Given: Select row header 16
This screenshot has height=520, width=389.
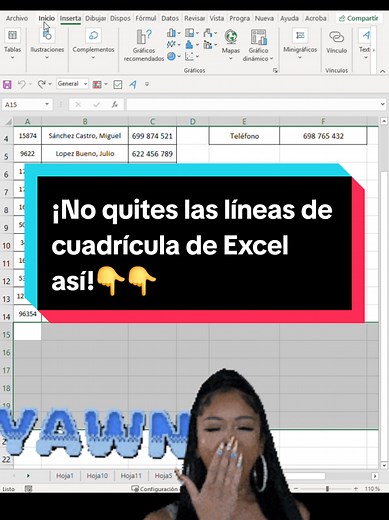Looking at the screenshot, I should coord(6,352).
